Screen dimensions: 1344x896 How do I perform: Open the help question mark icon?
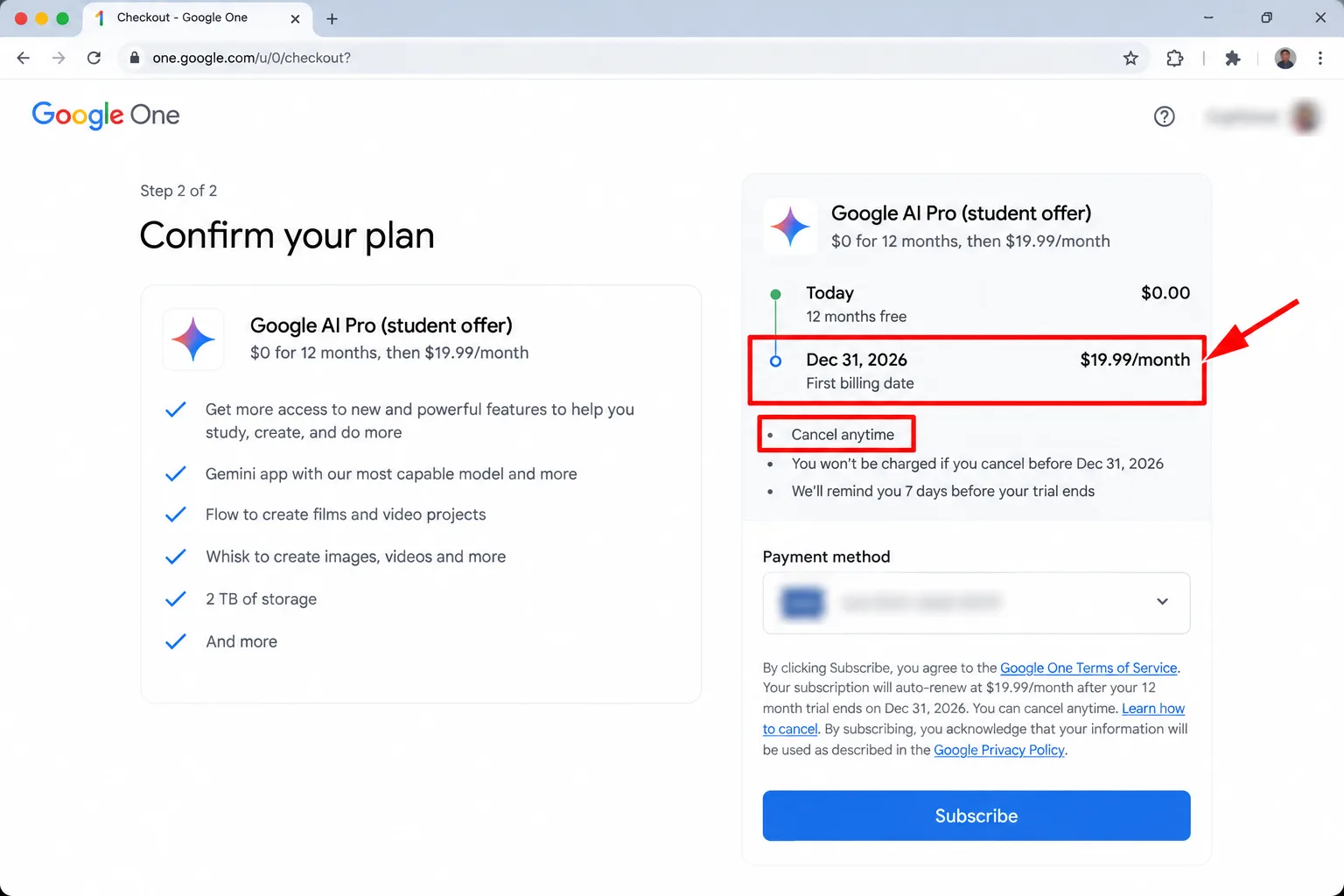[x=1164, y=116]
